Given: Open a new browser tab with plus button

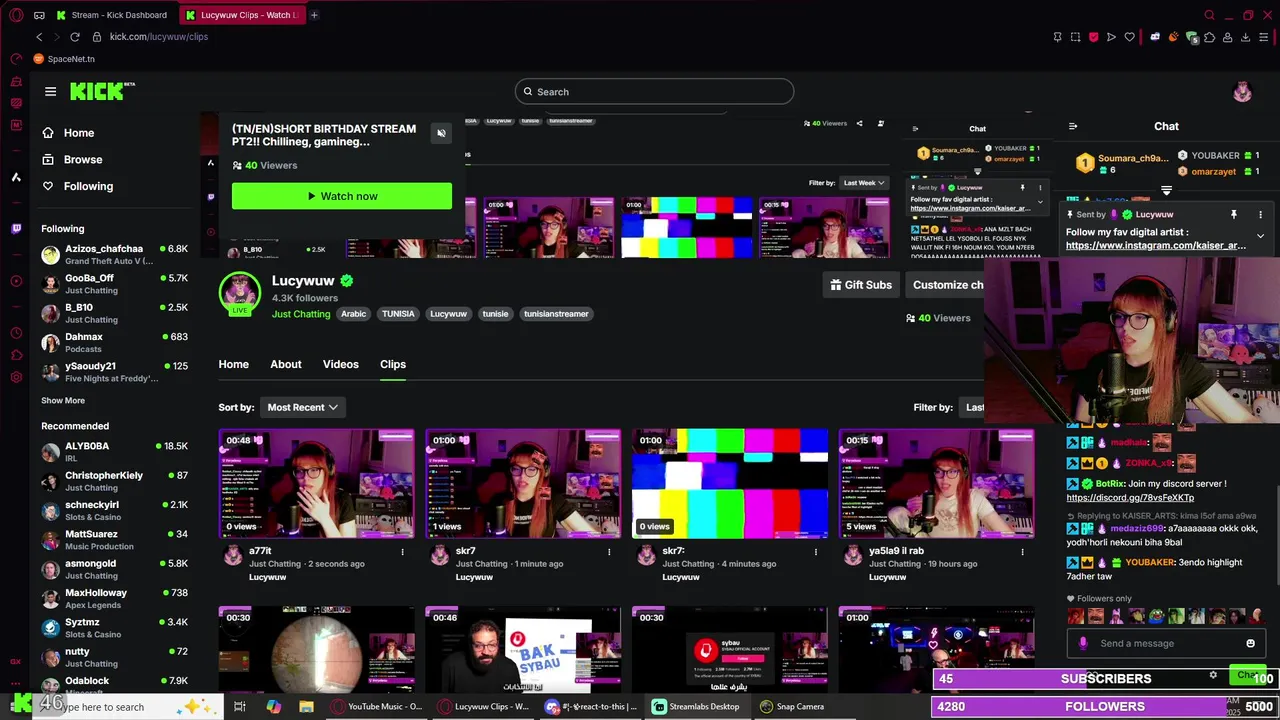Looking at the screenshot, I should [x=314, y=15].
